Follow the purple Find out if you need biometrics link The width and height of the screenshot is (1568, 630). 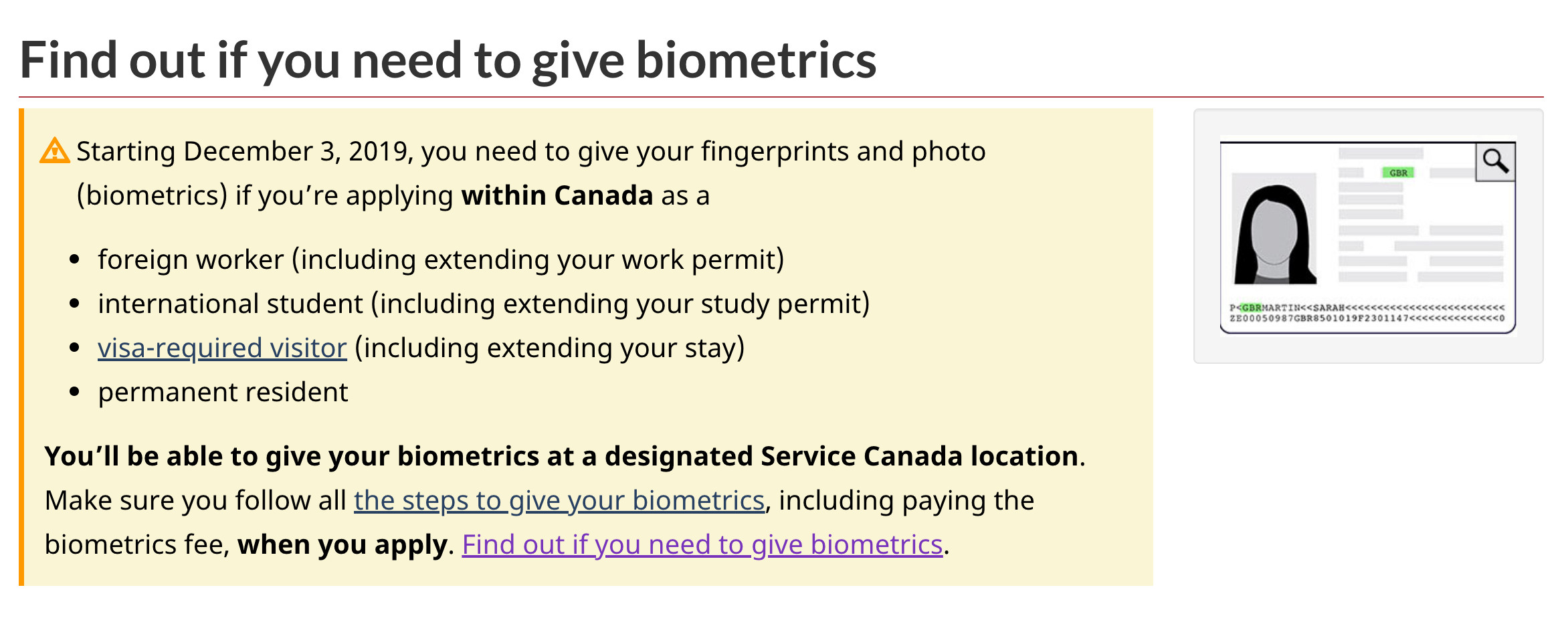click(702, 544)
